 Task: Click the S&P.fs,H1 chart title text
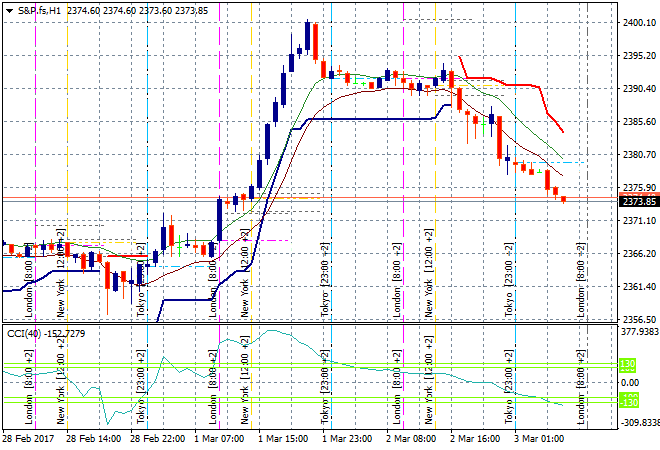pos(38,9)
